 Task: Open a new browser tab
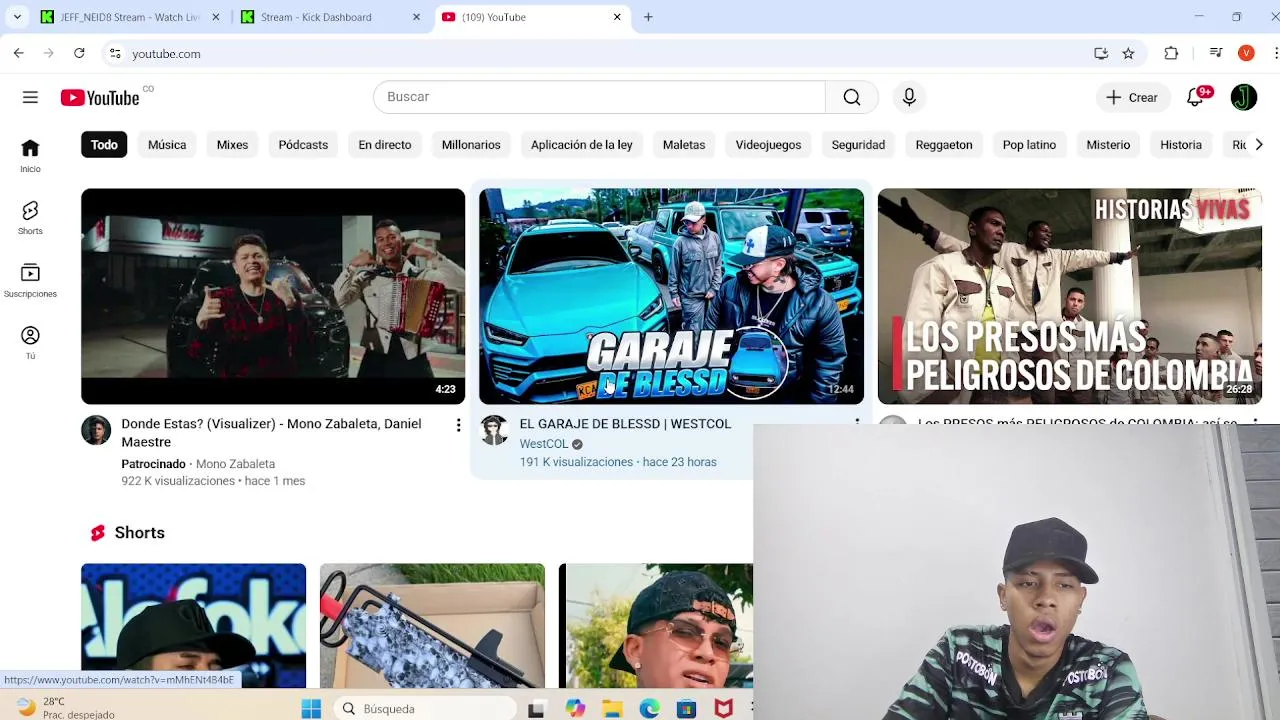pyautogui.click(x=648, y=17)
